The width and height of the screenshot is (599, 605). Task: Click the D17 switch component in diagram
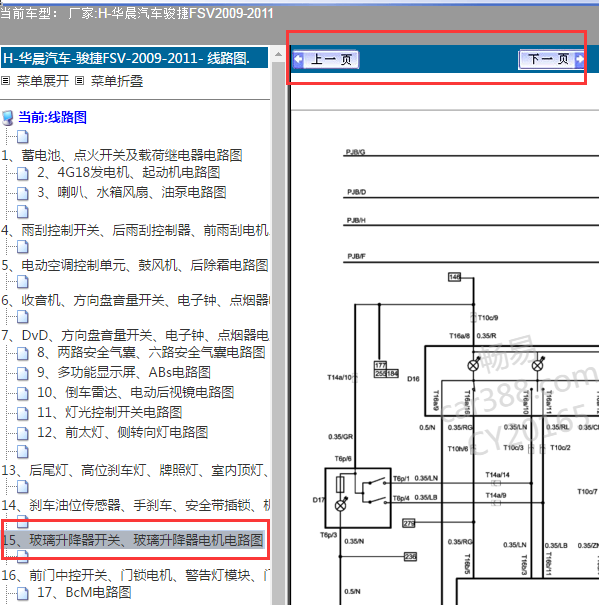tap(358, 498)
